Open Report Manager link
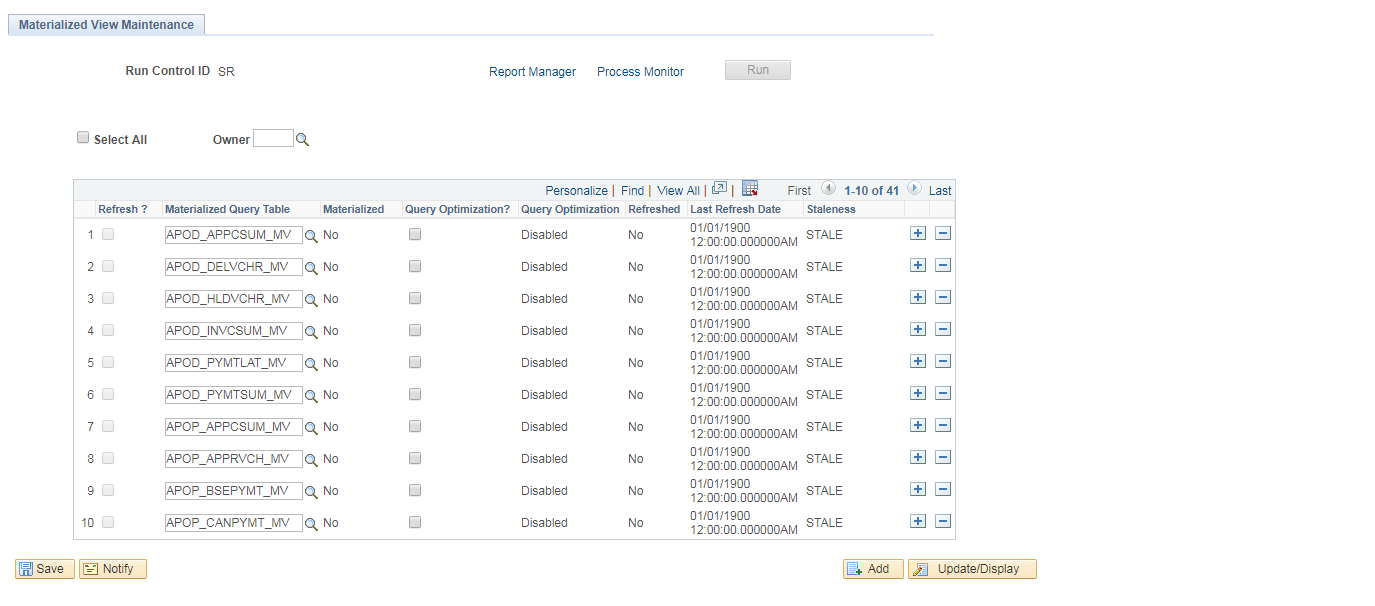Image resolution: width=1375 pixels, height=606 pixels. (x=532, y=72)
